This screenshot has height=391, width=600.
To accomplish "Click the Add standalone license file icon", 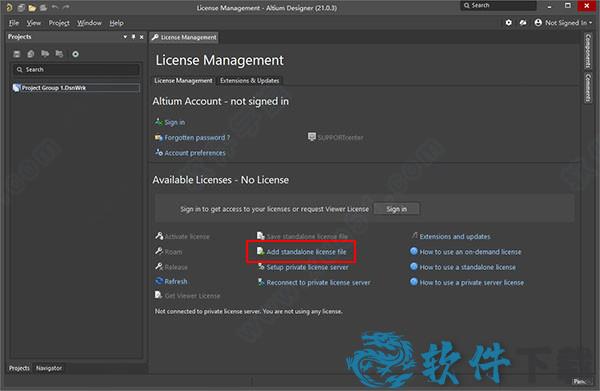I will point(261,251).
